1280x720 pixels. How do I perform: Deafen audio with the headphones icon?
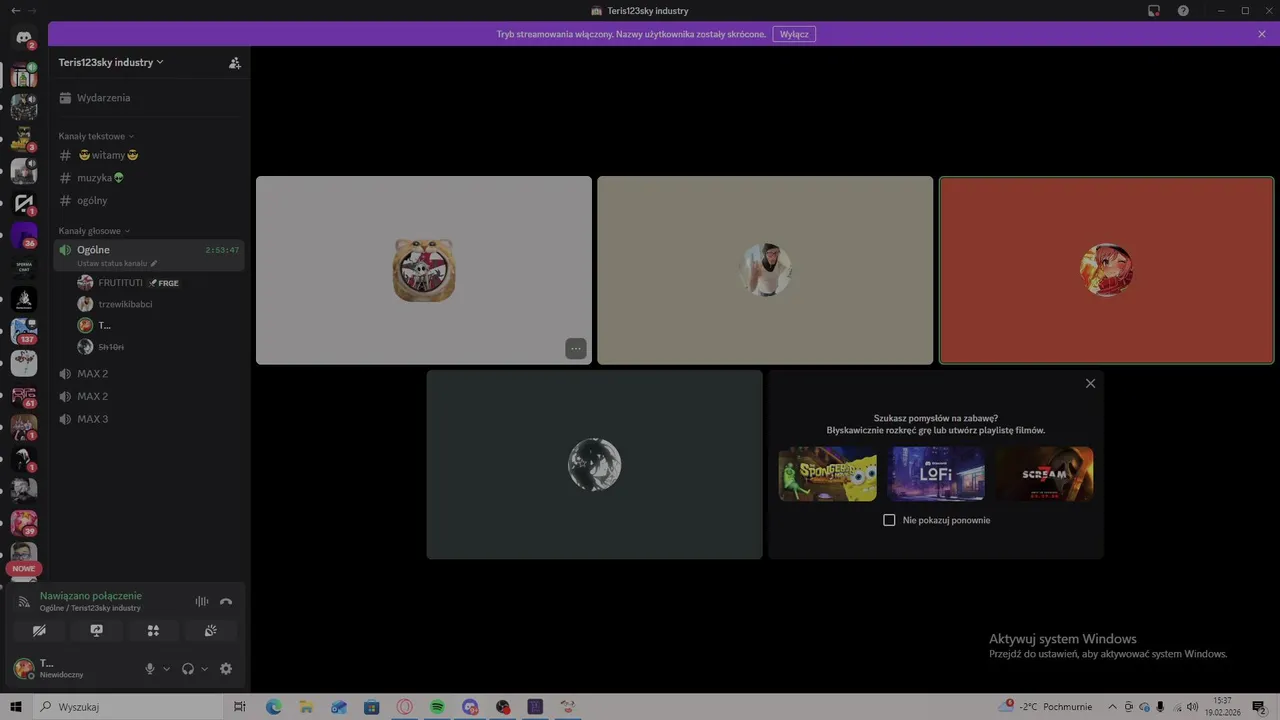tap(187, 669)
